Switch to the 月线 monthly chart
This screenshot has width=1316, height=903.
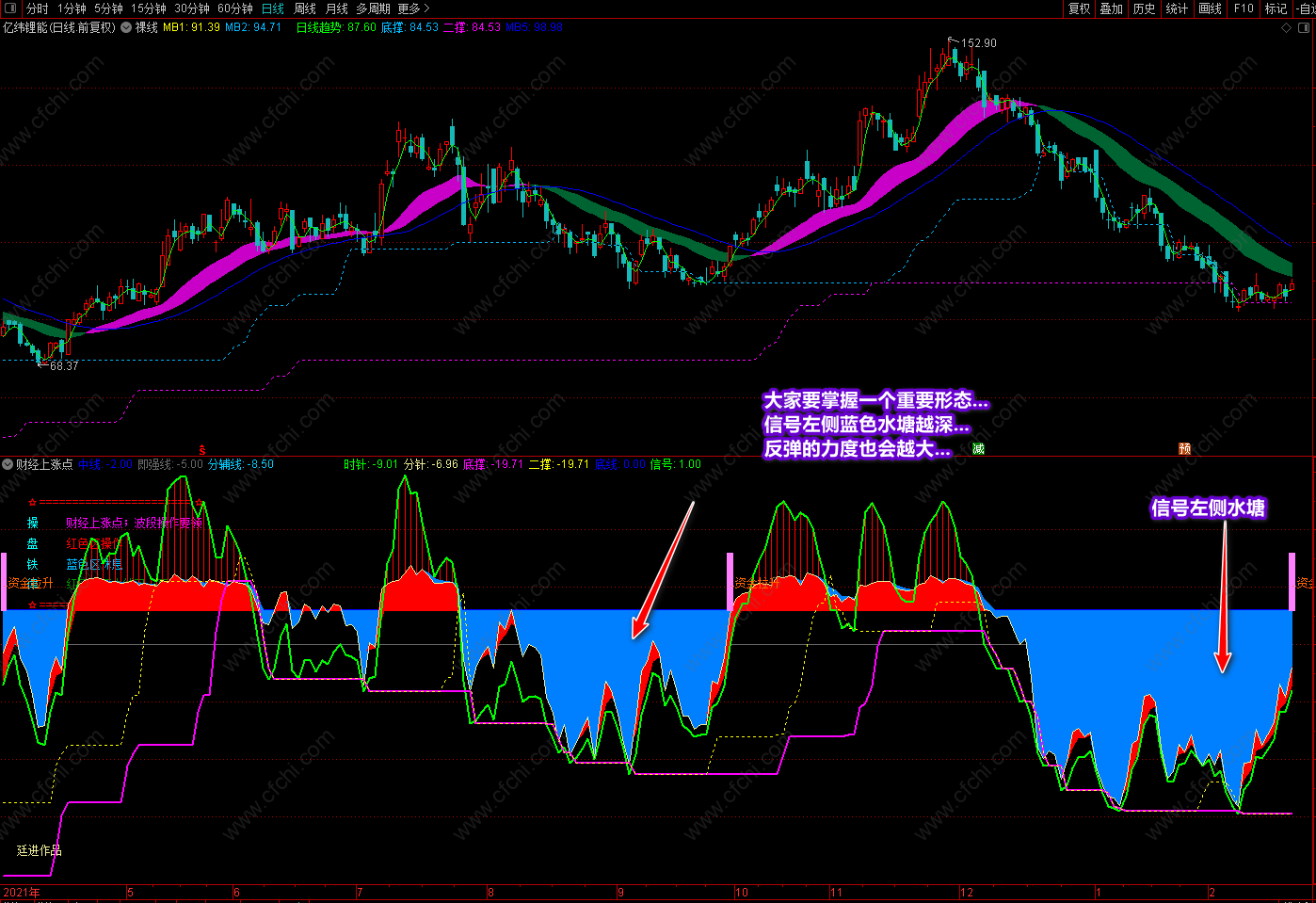(x=337, y=8)
